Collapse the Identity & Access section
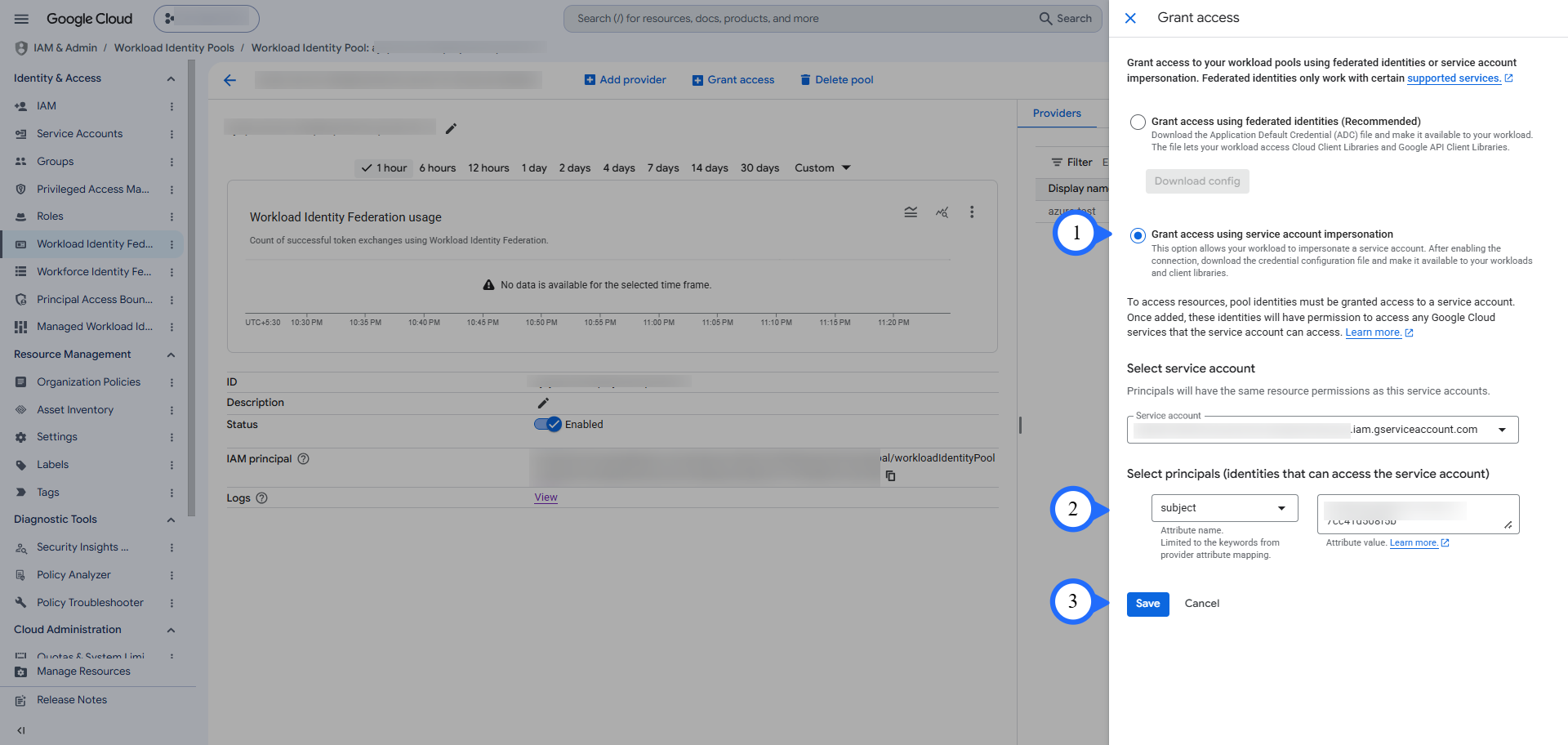The width and height of the screenshot is (1568, 745). [171, 78]
